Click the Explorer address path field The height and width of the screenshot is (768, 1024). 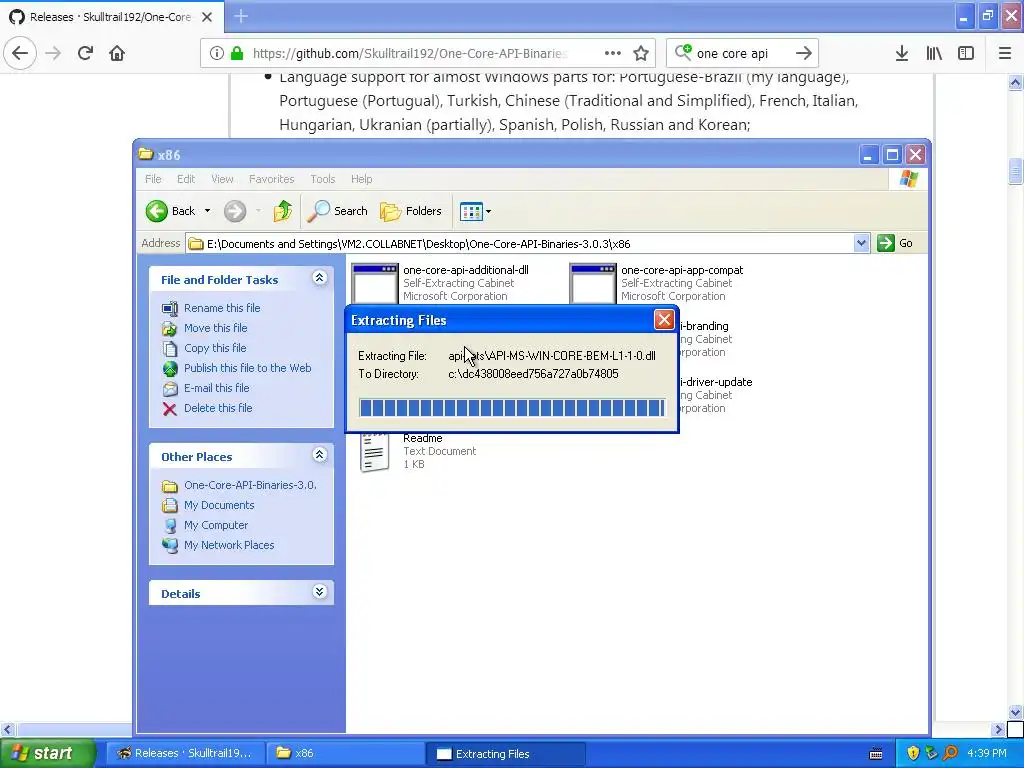[x=520, y=244]
